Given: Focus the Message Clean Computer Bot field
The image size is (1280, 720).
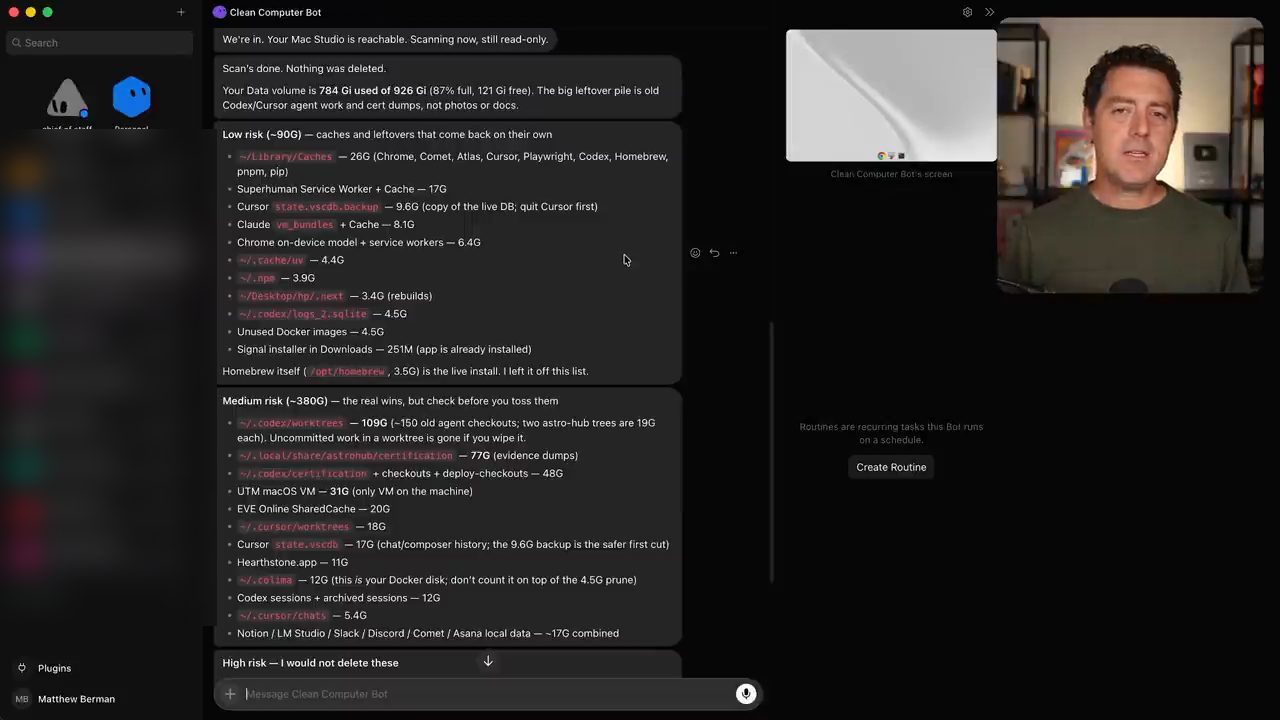Looking at the screenshot, I should [488, 694].
